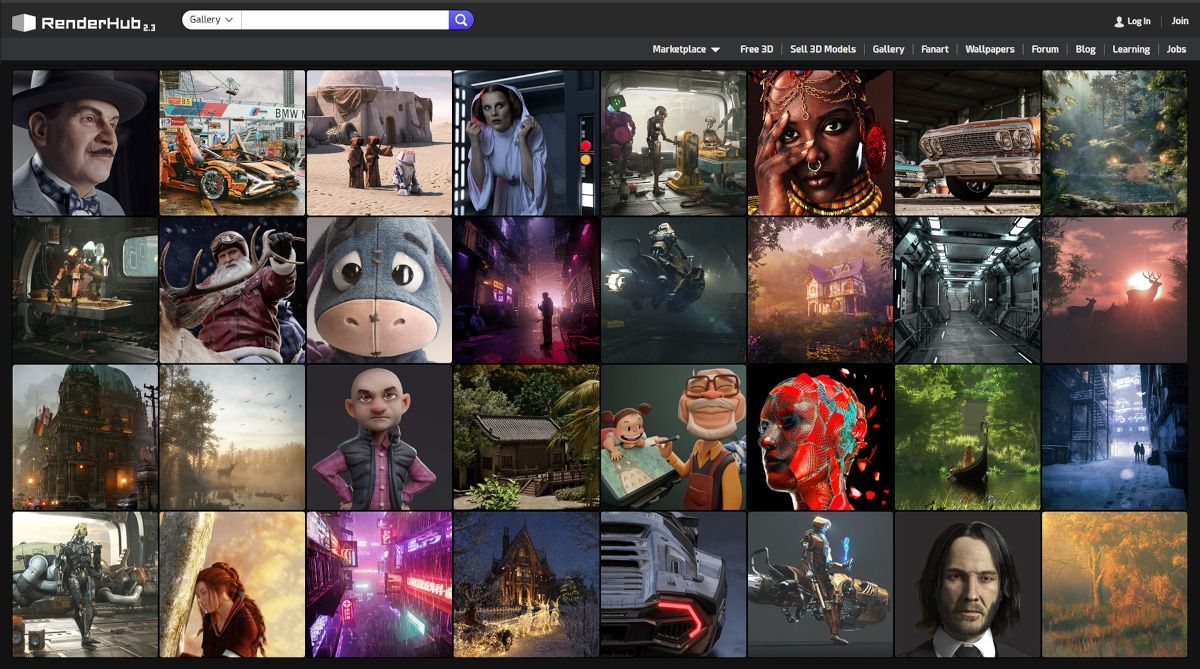Click the search magnifying glass icon

(461, 19)
